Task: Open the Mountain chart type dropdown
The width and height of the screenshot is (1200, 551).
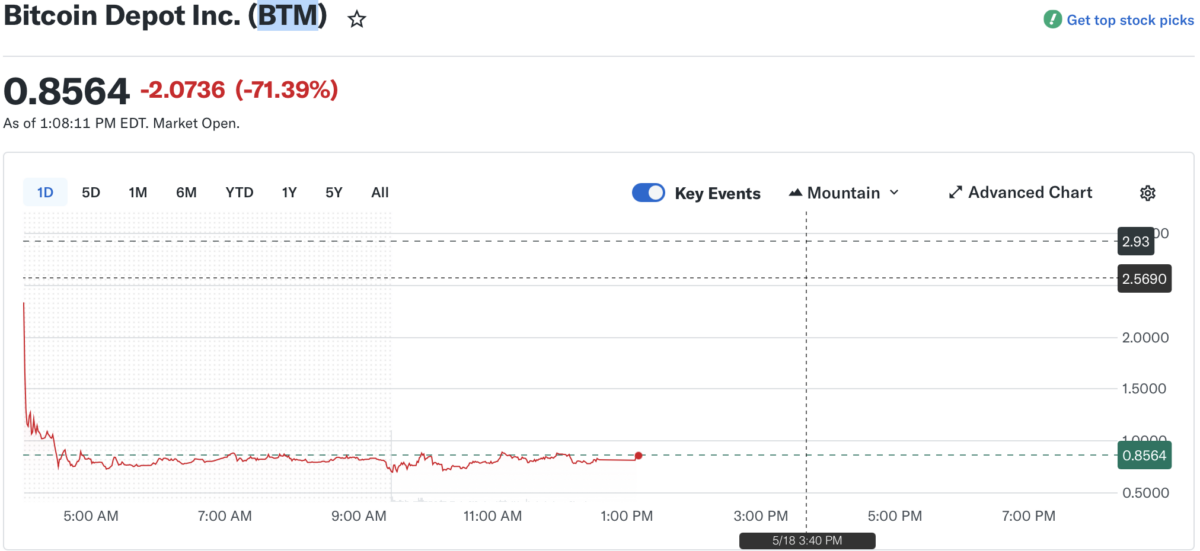Action: (844, 192)
